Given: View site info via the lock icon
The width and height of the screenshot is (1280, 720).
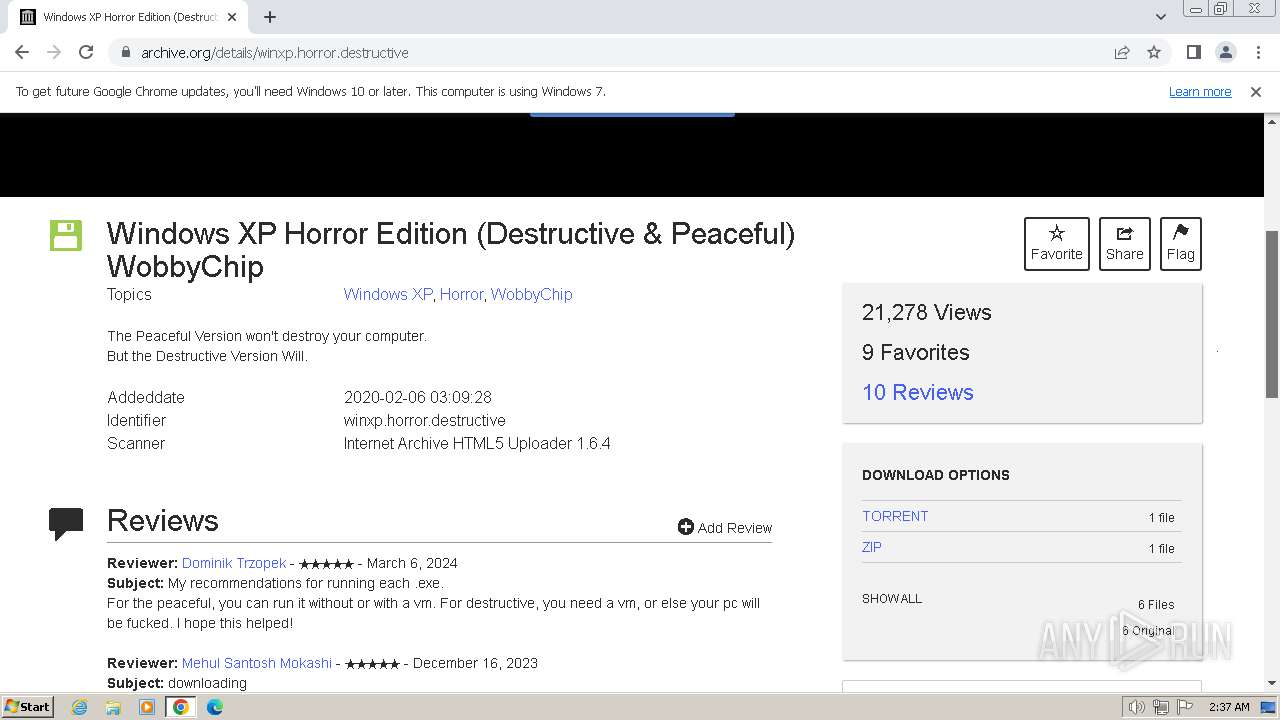Looking at the screenshot, I should click(125, 52).
